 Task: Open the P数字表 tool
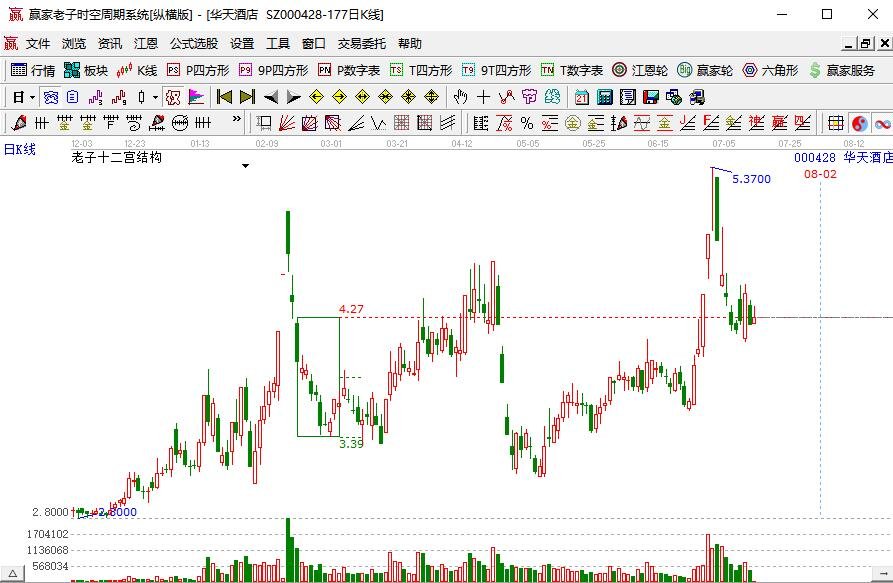click(349, 70)
